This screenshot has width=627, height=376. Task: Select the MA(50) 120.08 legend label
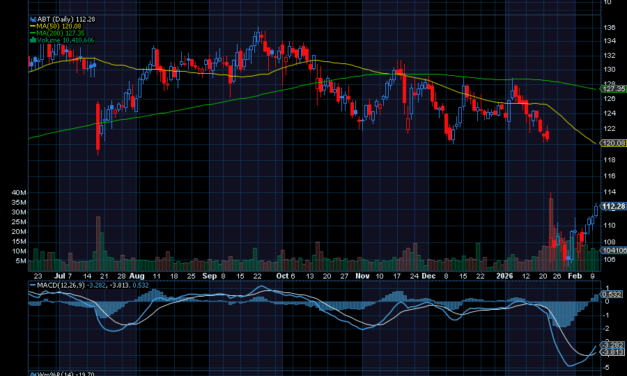click(x=59, y=26)
